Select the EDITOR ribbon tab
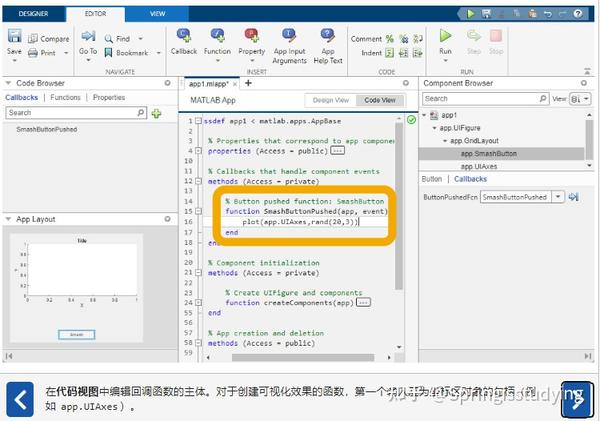 [95, 14]
